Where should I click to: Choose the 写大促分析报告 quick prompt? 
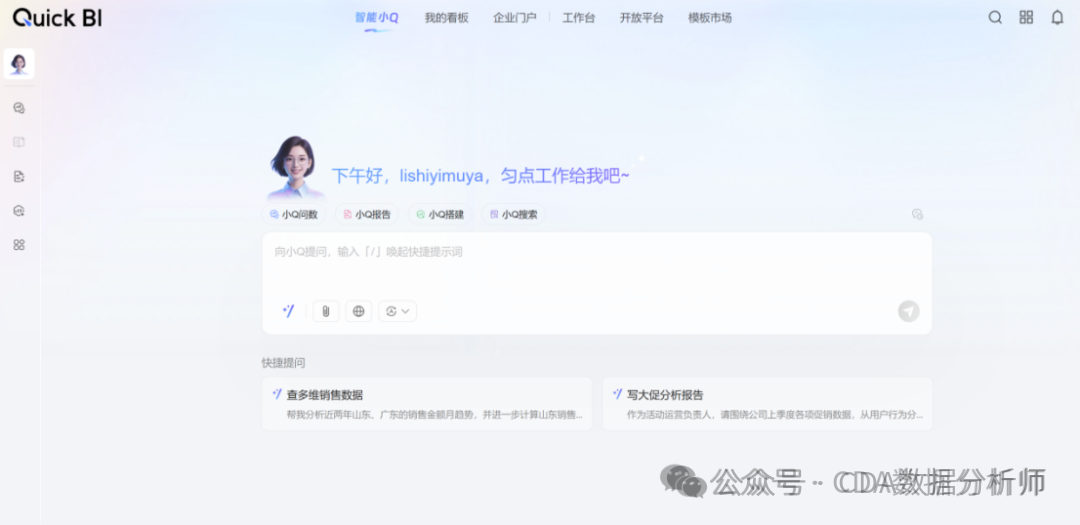tap(767, 404)
